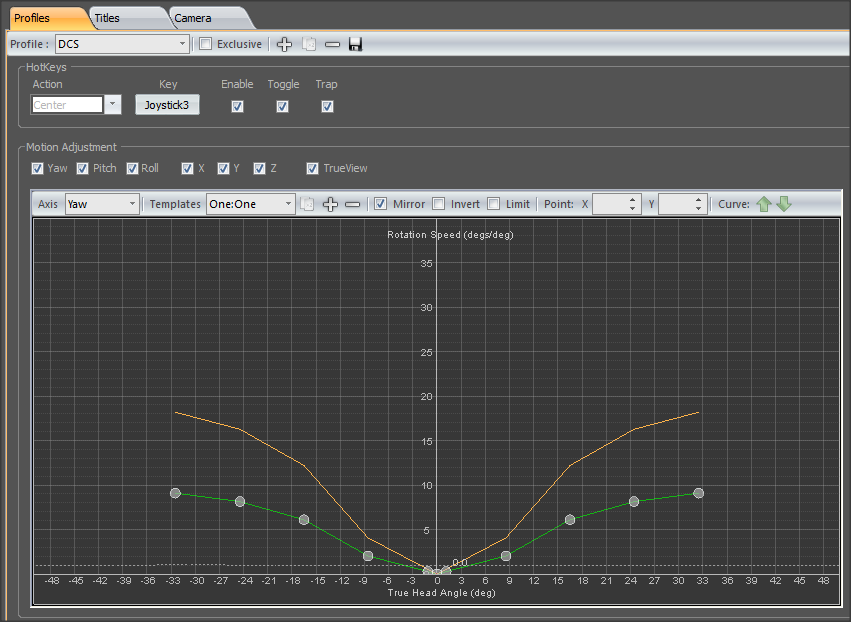Remove the template using the minus icon

353,204
